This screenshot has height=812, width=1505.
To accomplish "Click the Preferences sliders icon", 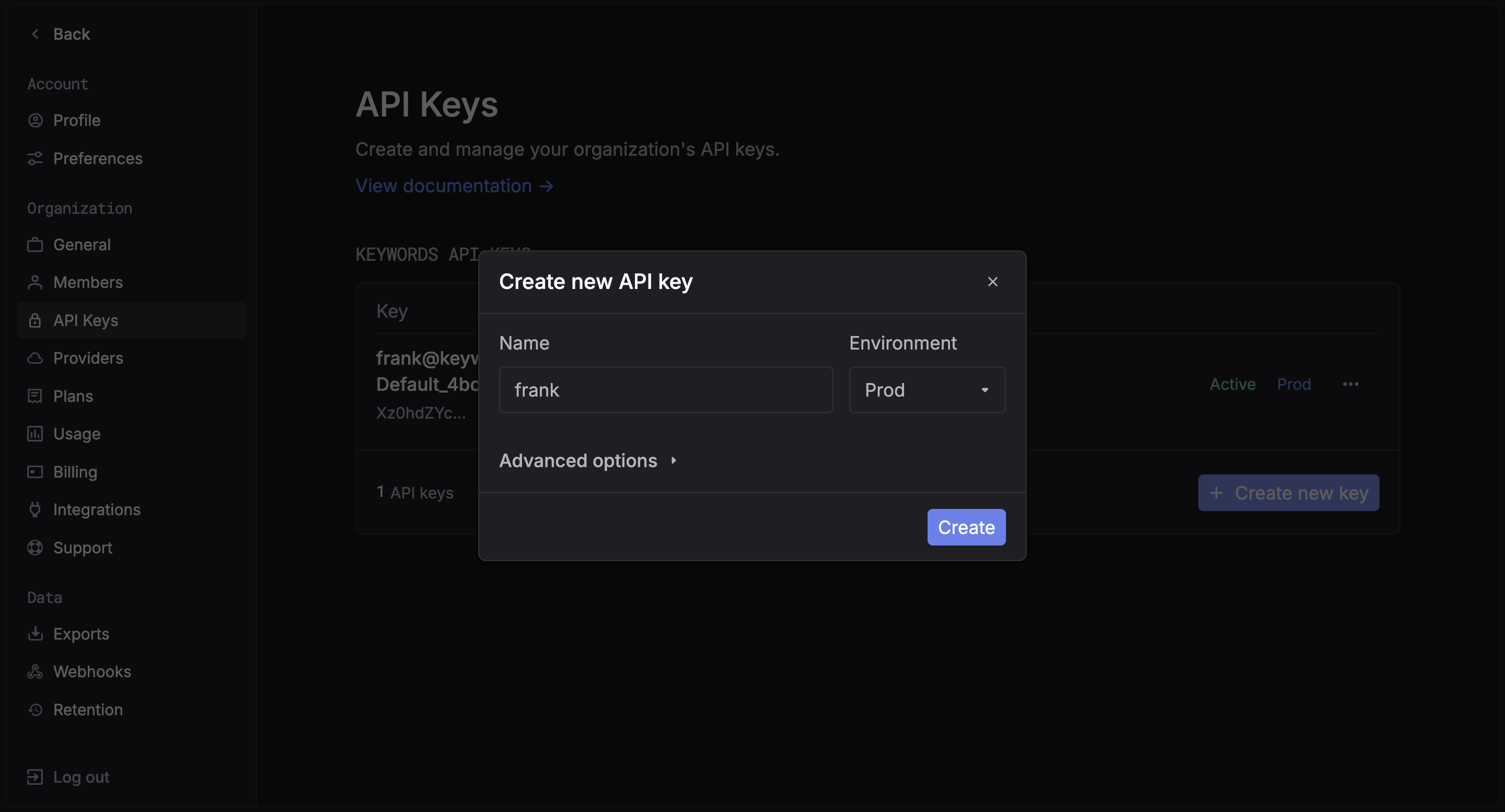I will tap(35, 158).
